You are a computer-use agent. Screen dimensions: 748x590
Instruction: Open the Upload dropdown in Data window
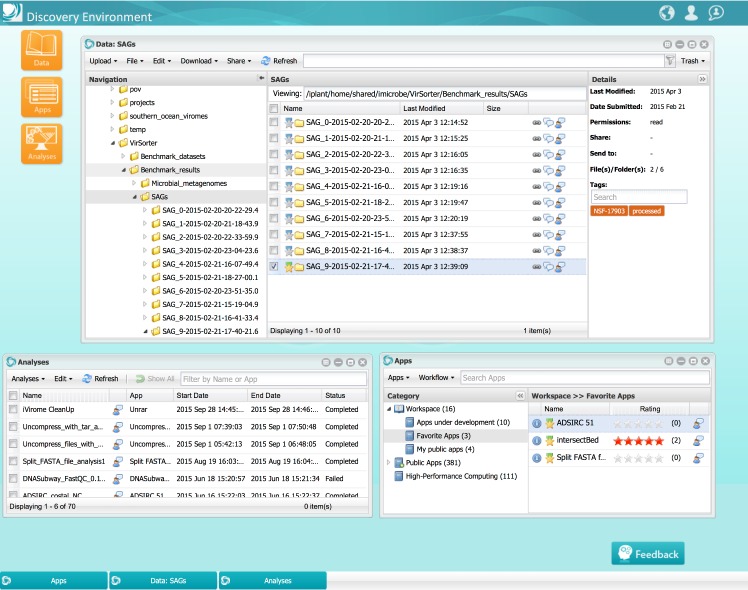[103, 61]
